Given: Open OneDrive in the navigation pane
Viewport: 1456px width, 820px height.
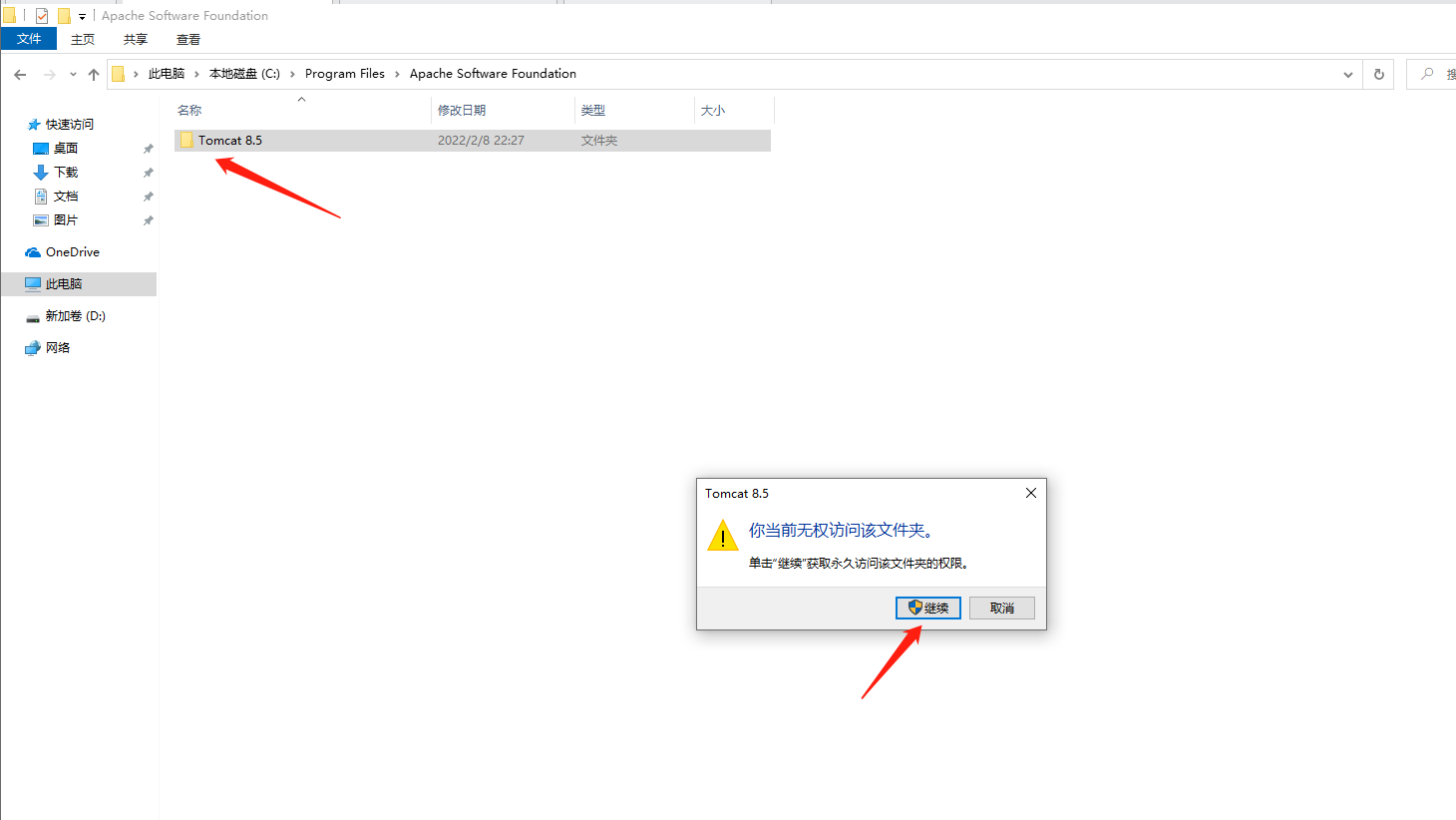Looking at the screenshot, I should click(72, 252).
